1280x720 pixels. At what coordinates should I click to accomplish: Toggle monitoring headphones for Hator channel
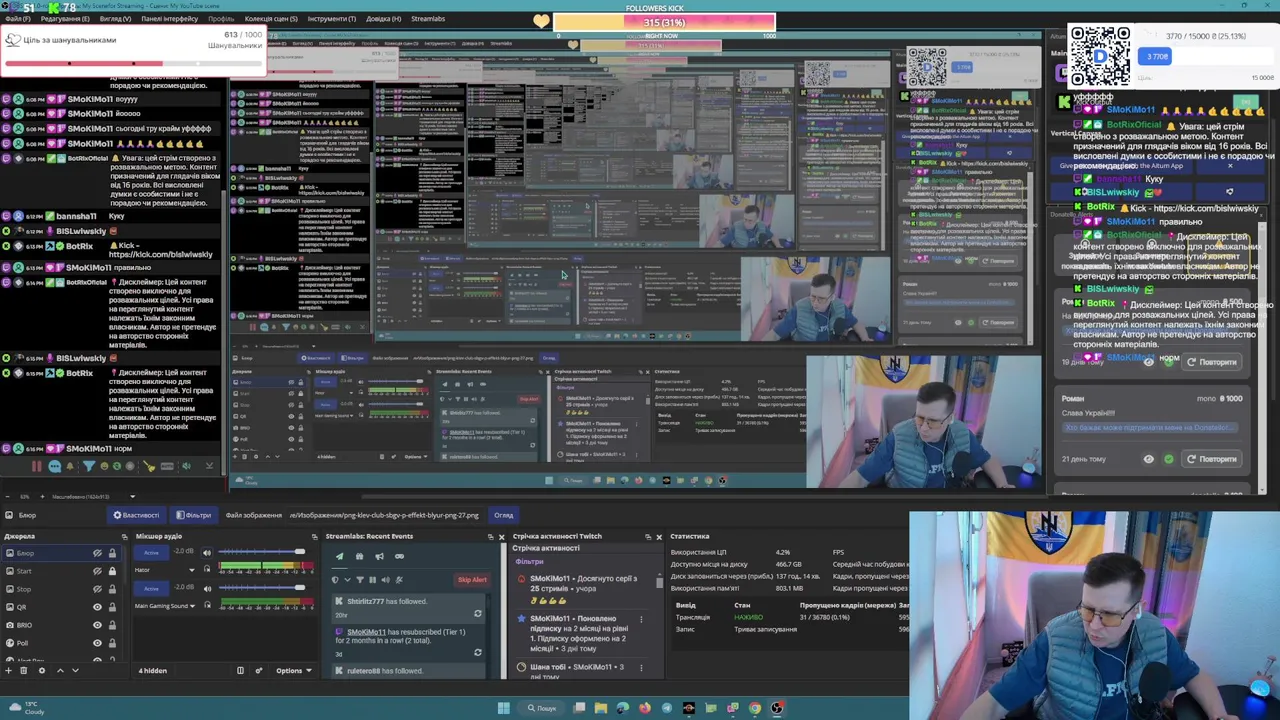pos(207,568)
